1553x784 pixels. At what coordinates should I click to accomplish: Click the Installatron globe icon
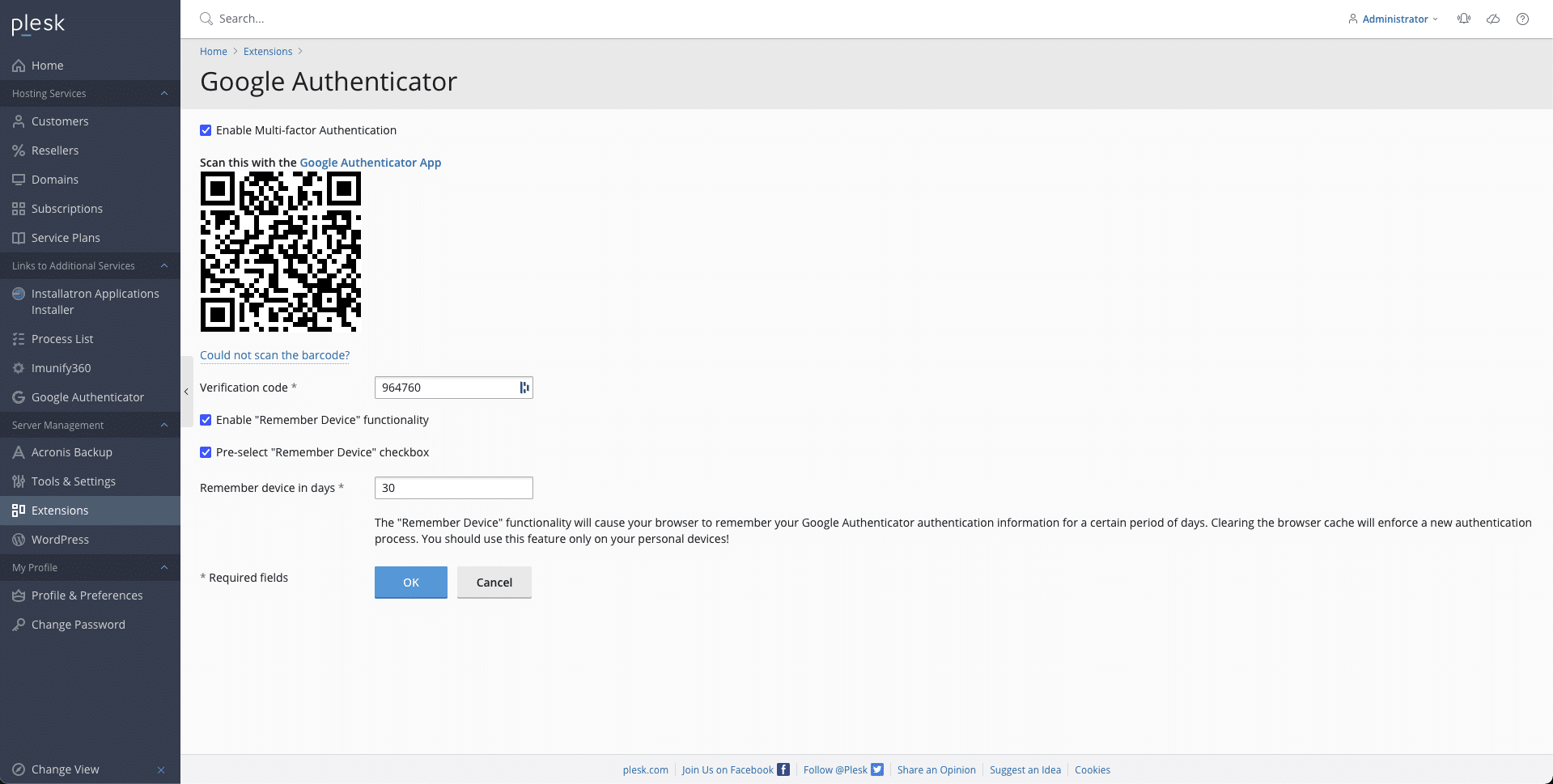(19, 294)
